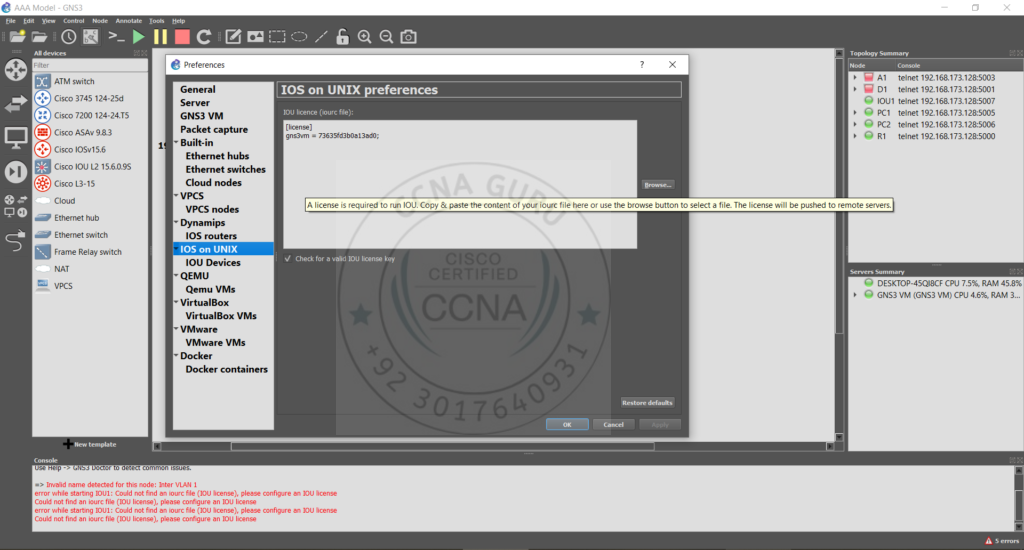Open the Control menu
The width and height of the screenshot is (1024, 550).
click(x=74, y=21)
